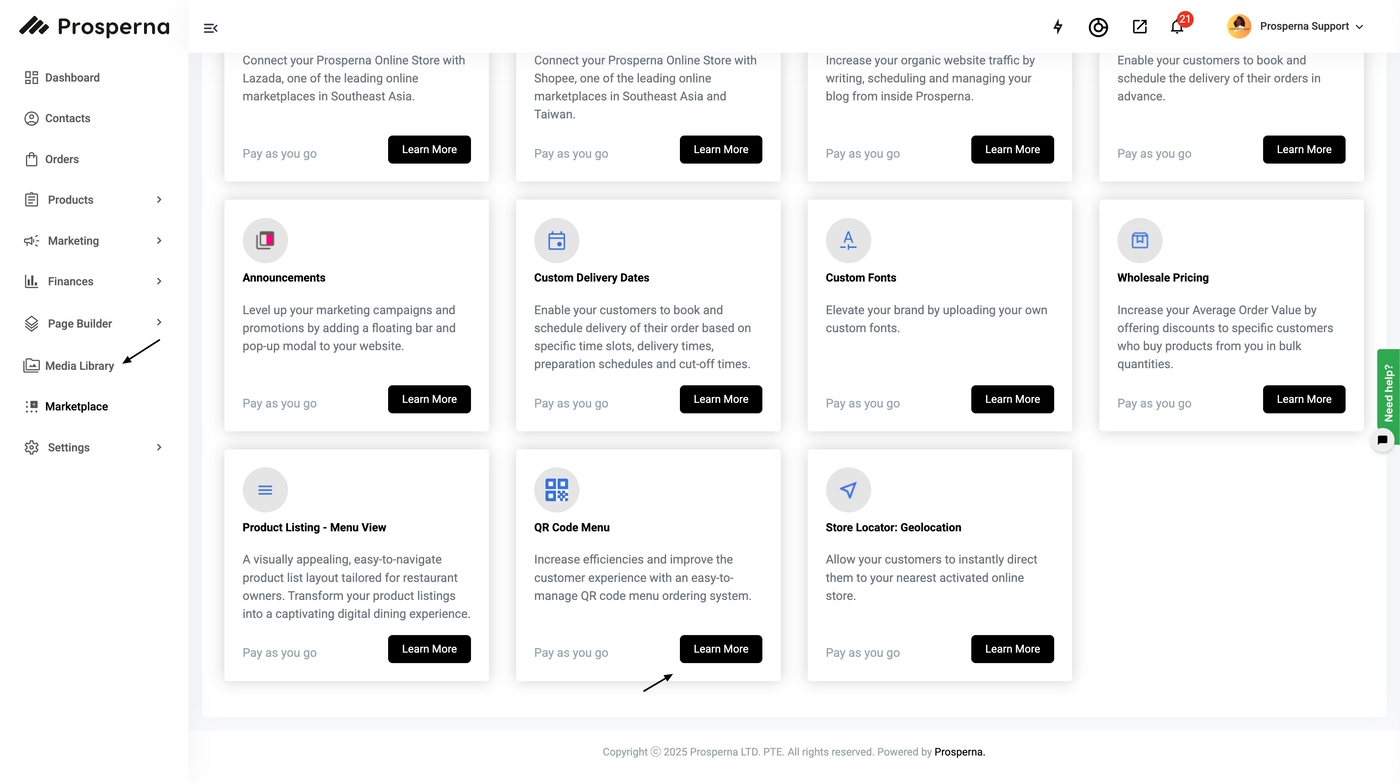Open the notifications bell icon
Screen dimensions: 1400x784
1177,27
